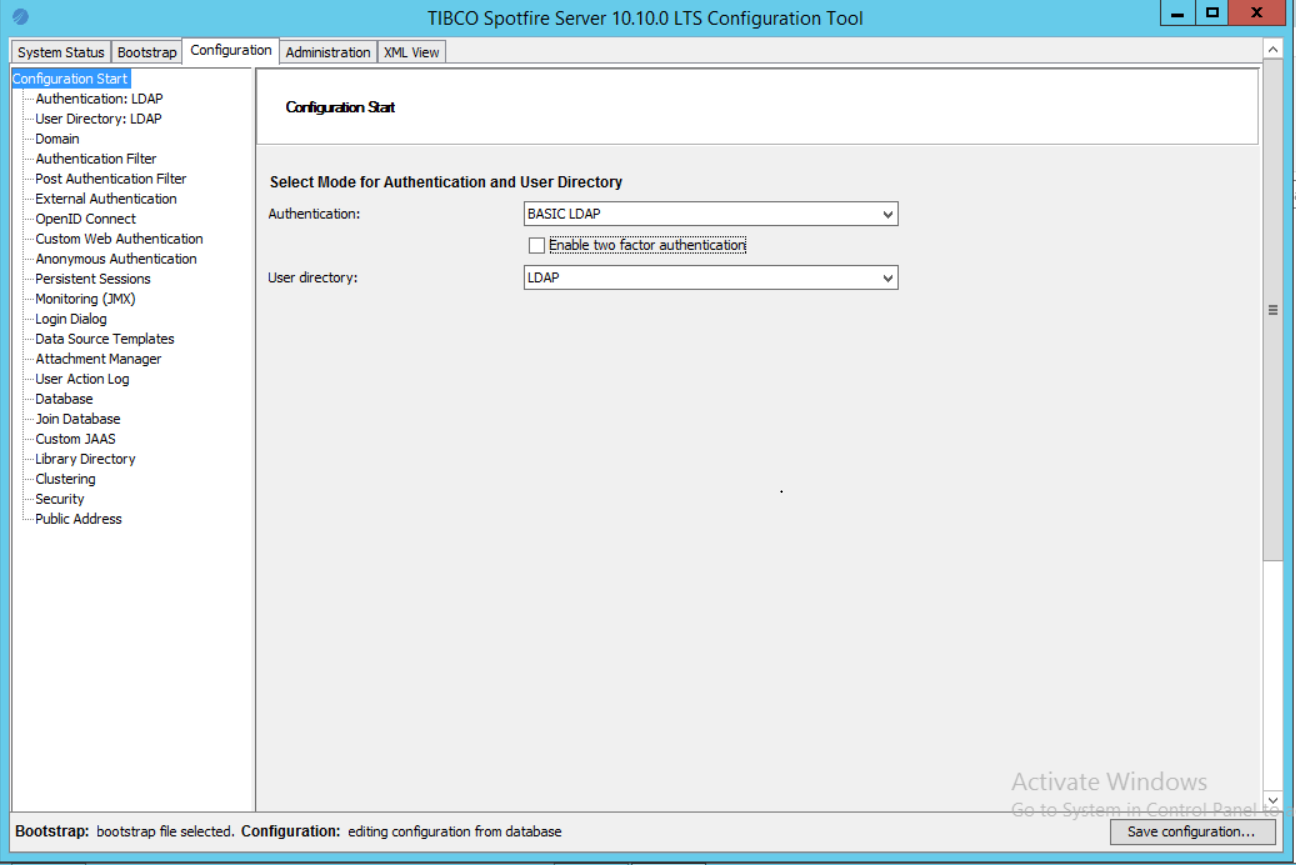This screenshot has height=865, width=1296.
Task: Minimize the Configuration Tool window
Action: pos(1179,14)
